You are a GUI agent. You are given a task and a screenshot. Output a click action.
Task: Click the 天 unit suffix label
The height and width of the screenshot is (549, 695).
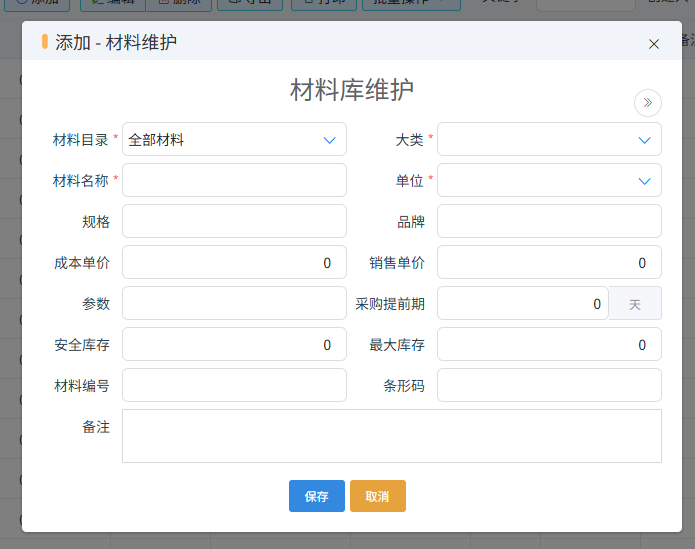pyautogui.click(x=635, y=304)
